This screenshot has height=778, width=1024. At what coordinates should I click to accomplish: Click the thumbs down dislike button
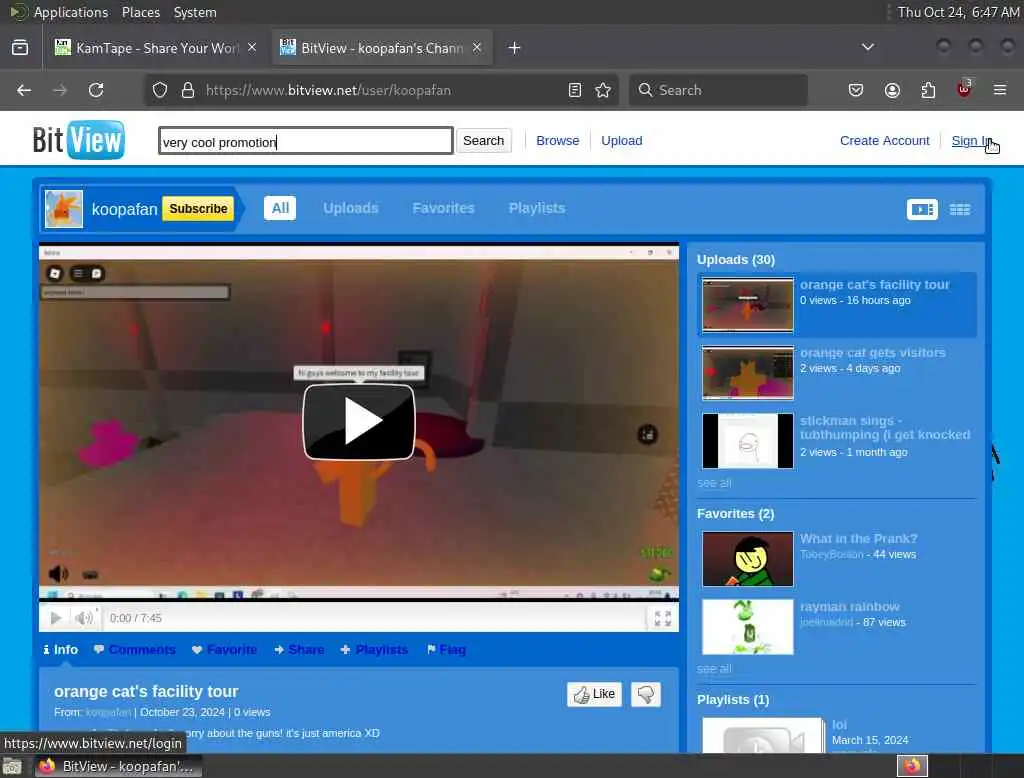click(x=646, y=694)
